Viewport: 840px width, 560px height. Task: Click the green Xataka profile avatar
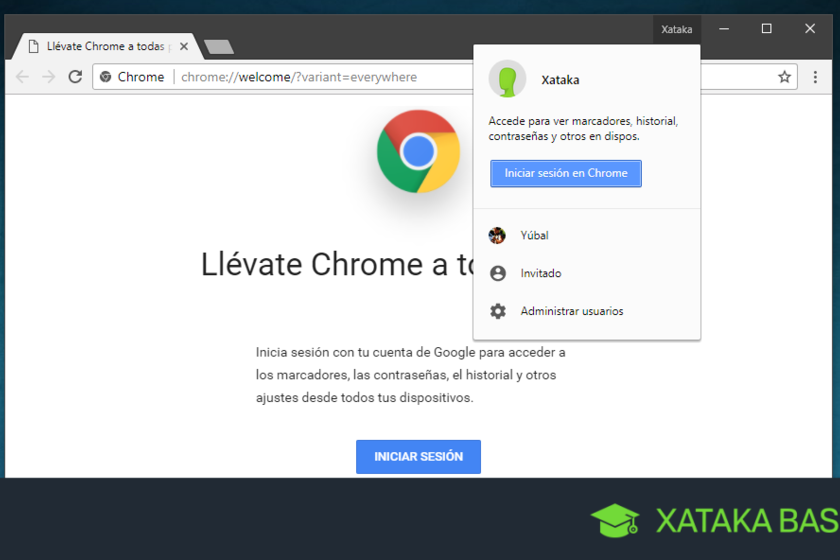(x=507, y=79)
